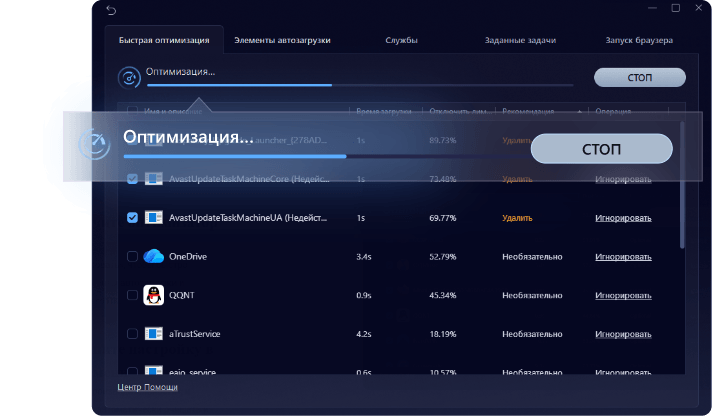The image size is (712, 416).
Task: Click the small СТОП button next to the optimization progress bar
Action: (640, 78)
